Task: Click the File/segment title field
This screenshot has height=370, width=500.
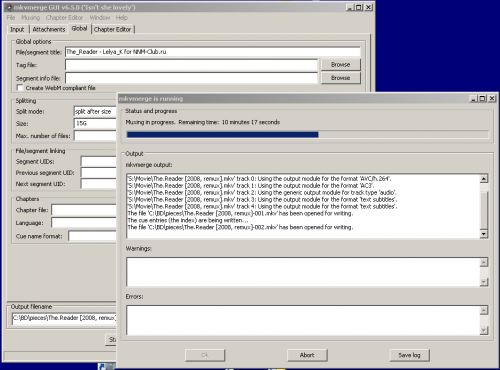Action: pyautogui.click(x=213, y=52)
